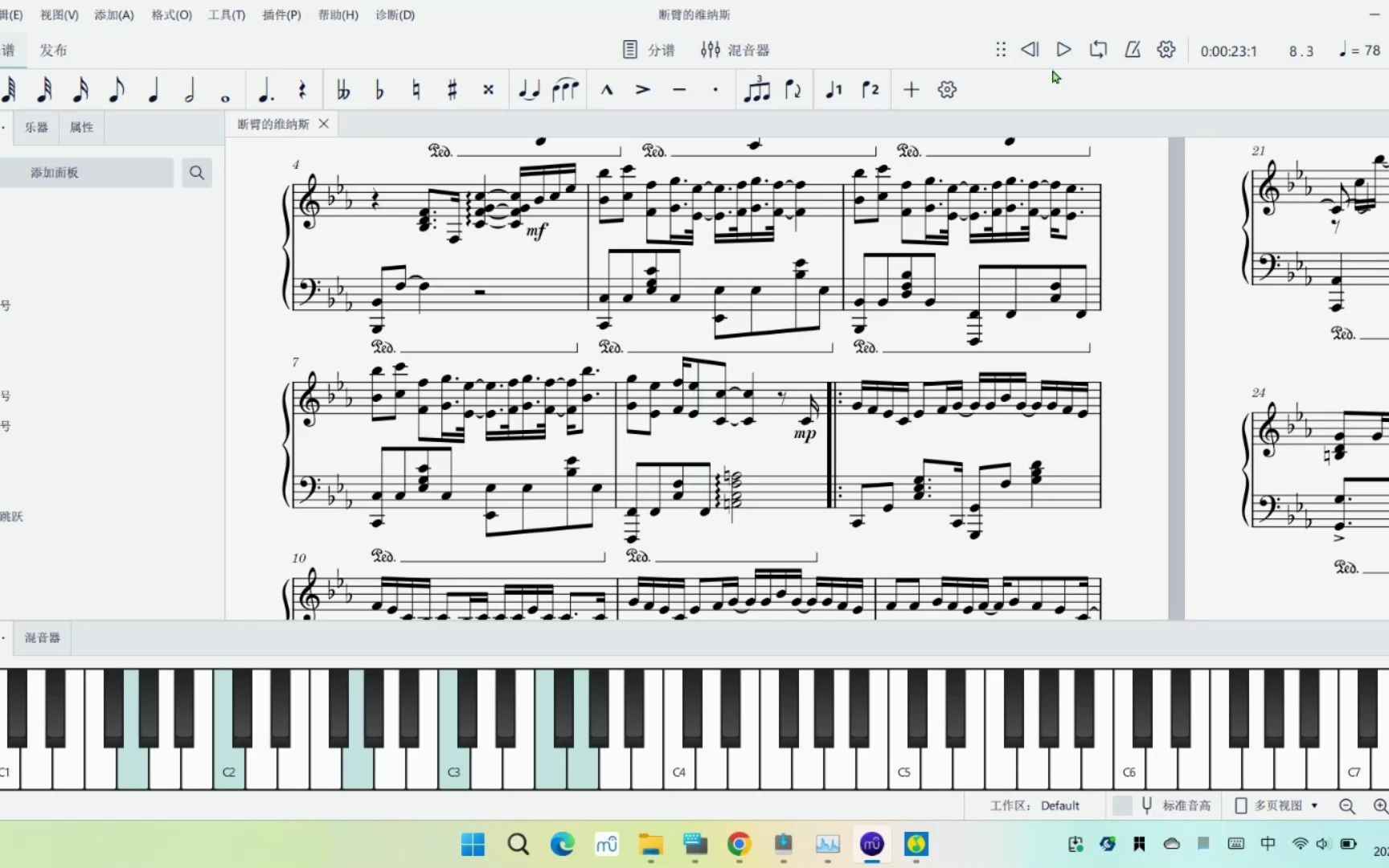Apply the flat accidental
Screen dimensions: 1389x868
(x=379, y=89)
